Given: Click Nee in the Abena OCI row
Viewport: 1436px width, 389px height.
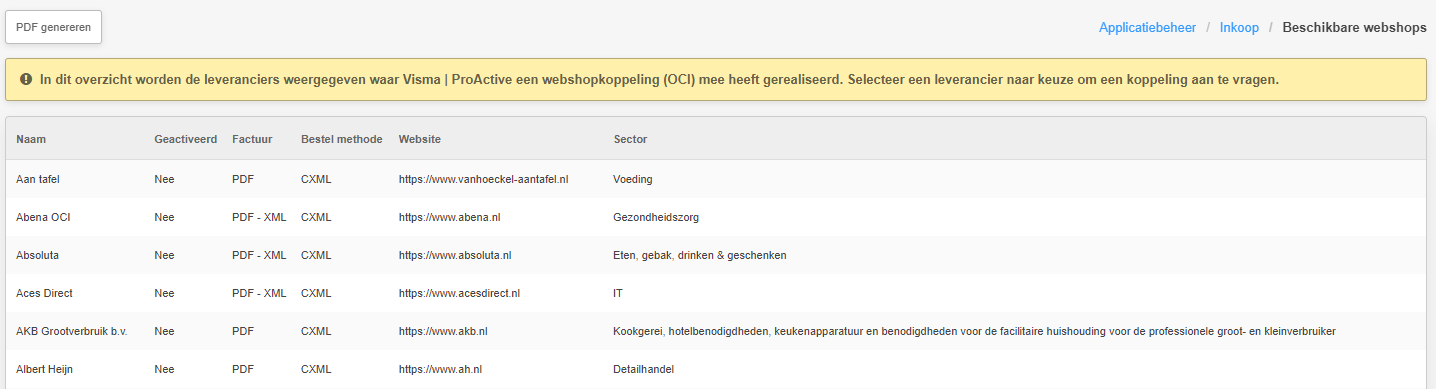Looking at the screenshot, I should 164,217.
